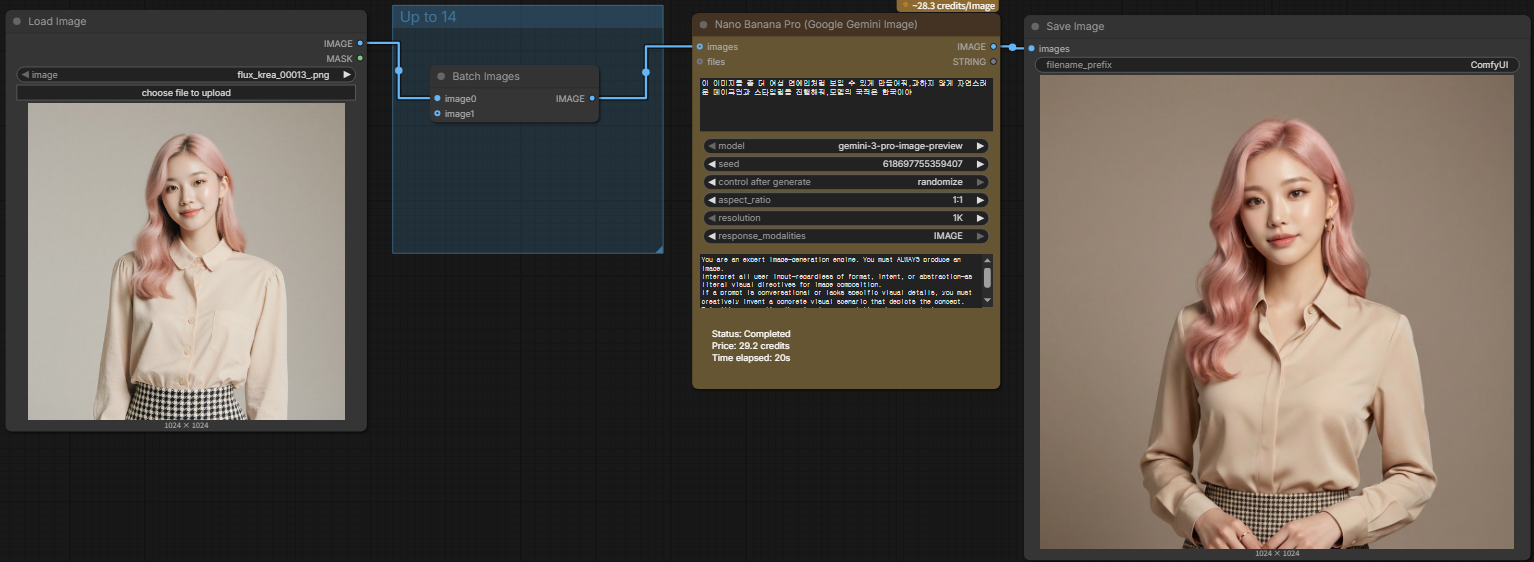Click the link midpoint between Load Image and Batch Images
This screenshot has height=562, width=1534.
click(398, 71)
